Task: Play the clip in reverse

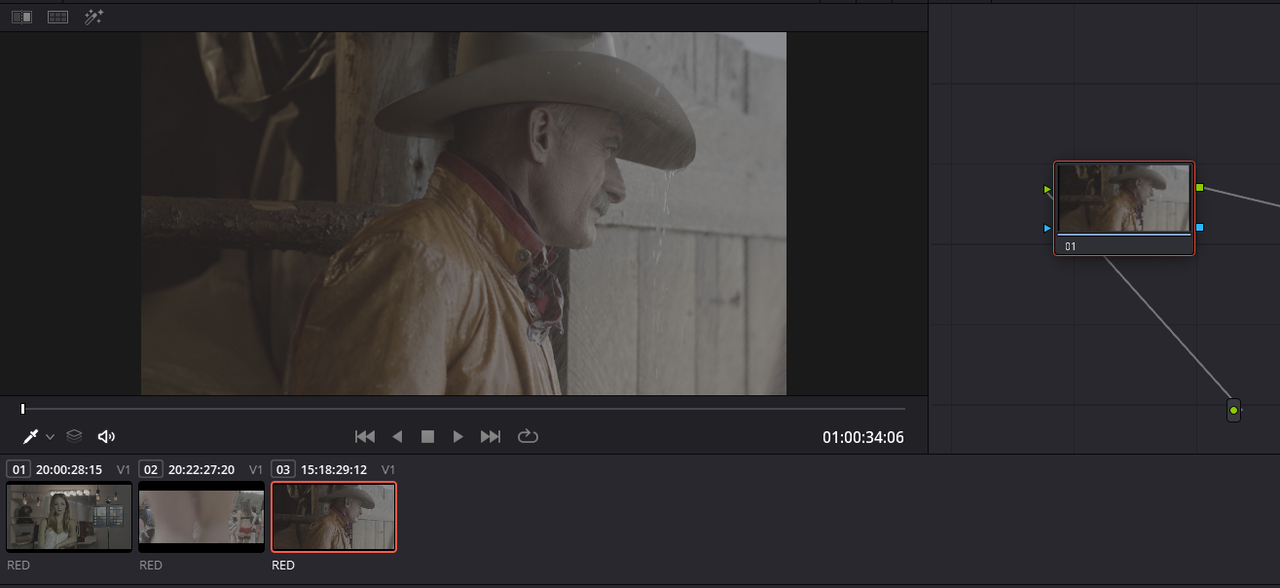Action: pos(397,436)
